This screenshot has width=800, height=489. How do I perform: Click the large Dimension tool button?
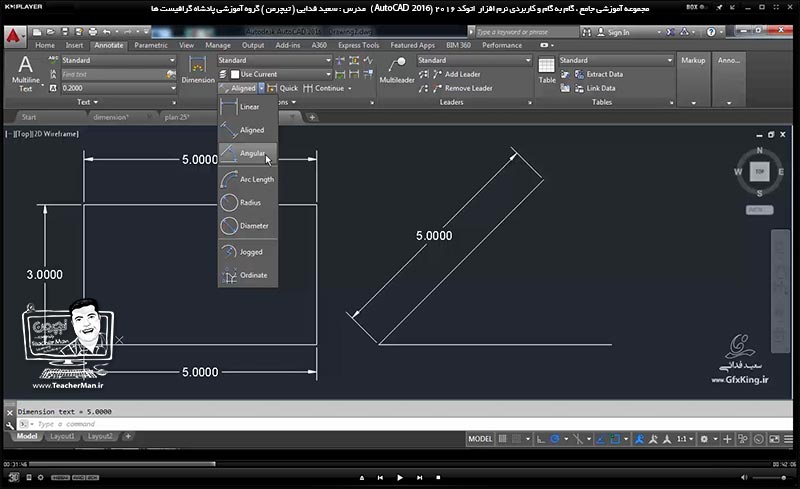click(x=198, y=70)
